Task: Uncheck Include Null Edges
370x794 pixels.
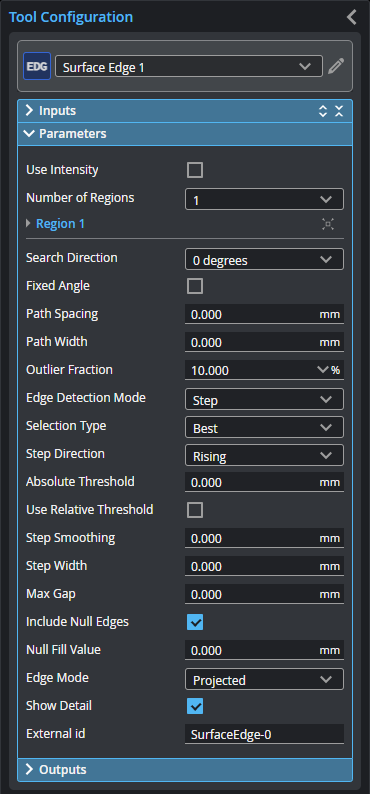Action: 195,622
